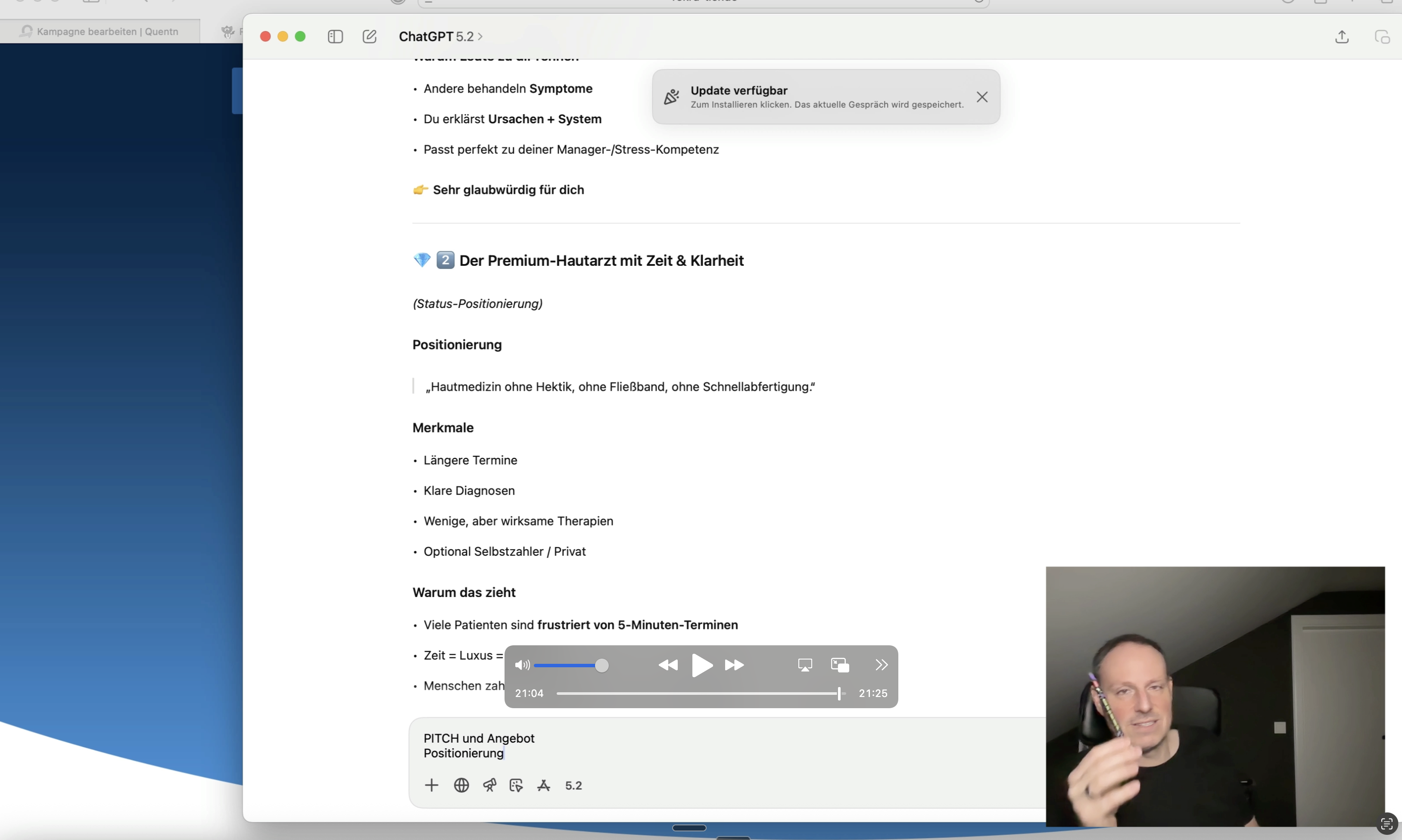Dismiss the Update verfügbar notification
The height and width of the screenshot is (840, 1402).
(x=982, y=97)
